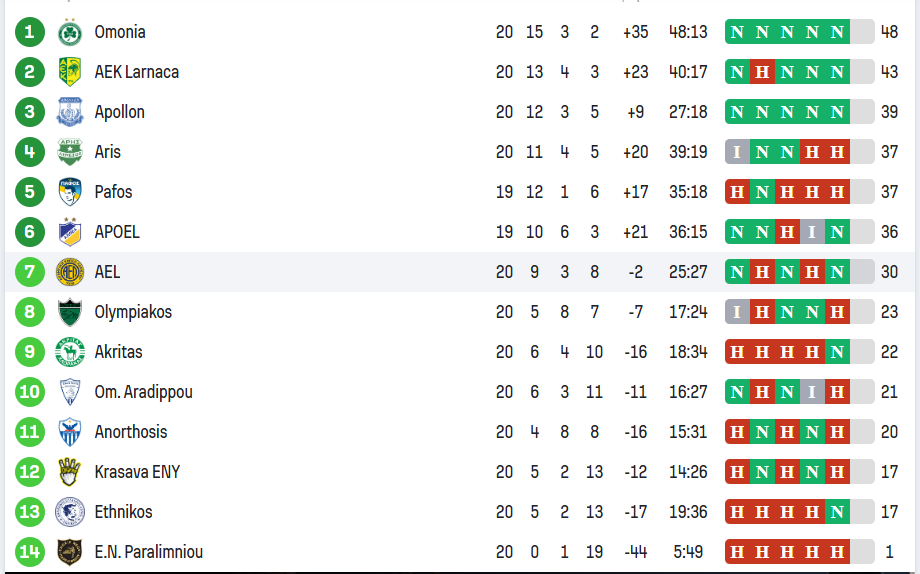This screenshot has width=920, height=574.
Task: Select the green N badge in Ethnikos's form
Action: [837, 512]
